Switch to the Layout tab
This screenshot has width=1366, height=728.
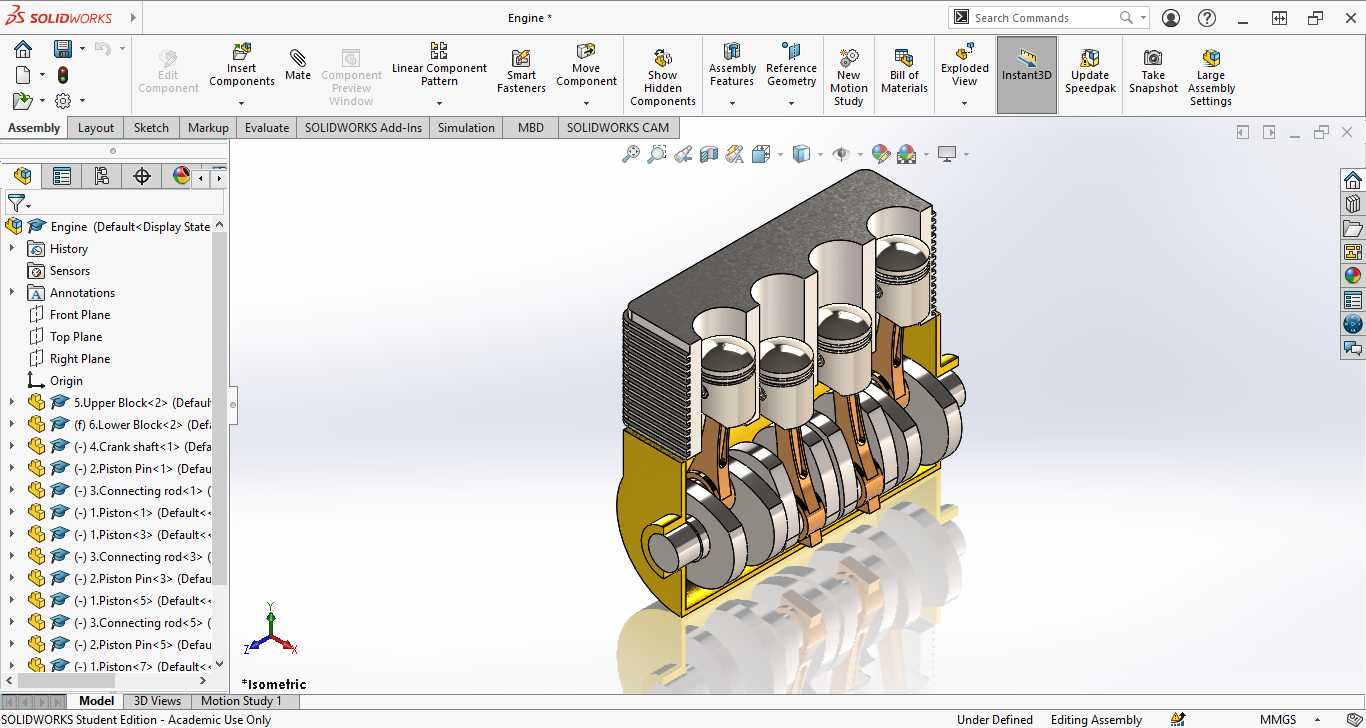(96, 128)
